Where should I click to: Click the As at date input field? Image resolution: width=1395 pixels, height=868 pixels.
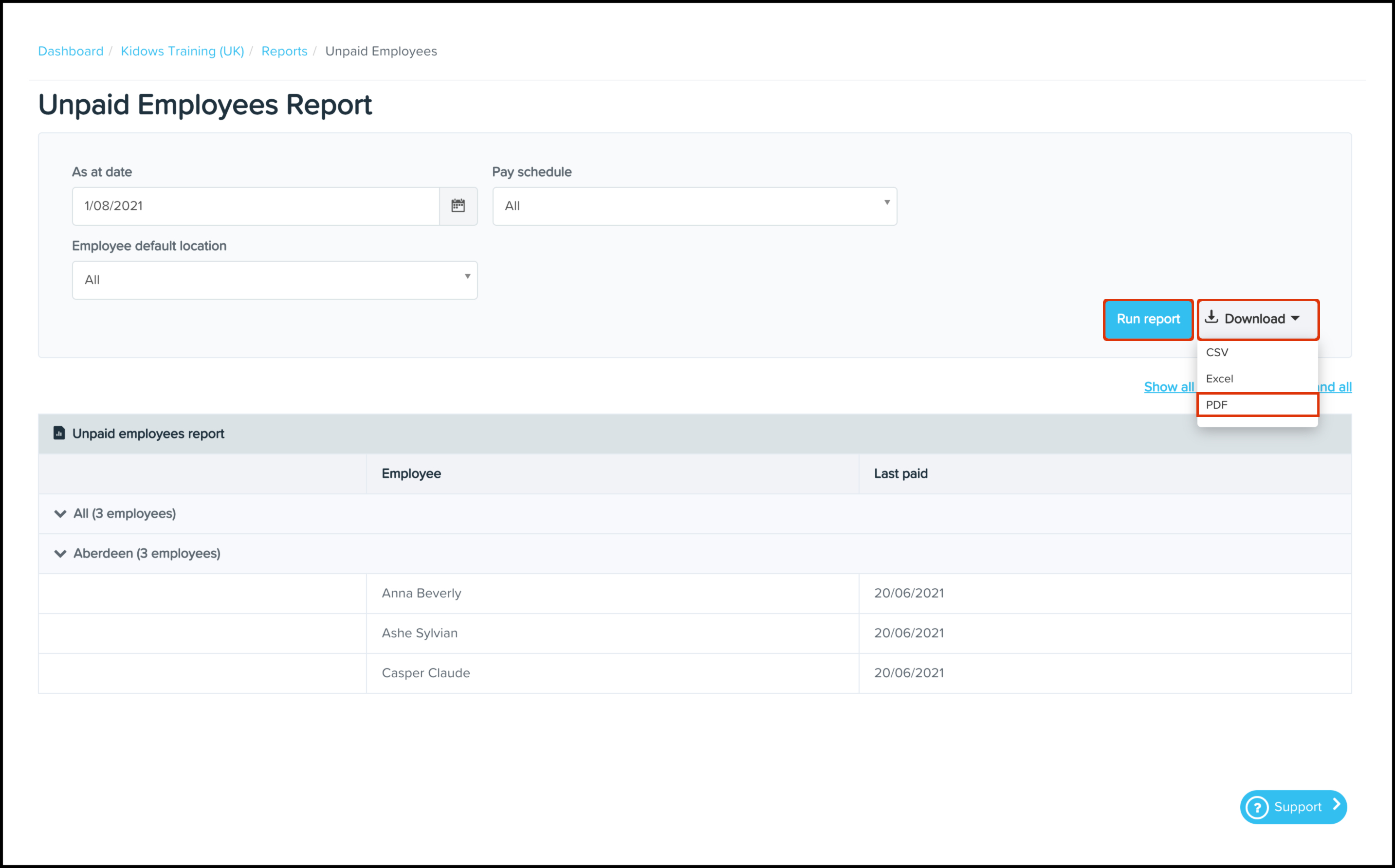click(x=256, y=205)
